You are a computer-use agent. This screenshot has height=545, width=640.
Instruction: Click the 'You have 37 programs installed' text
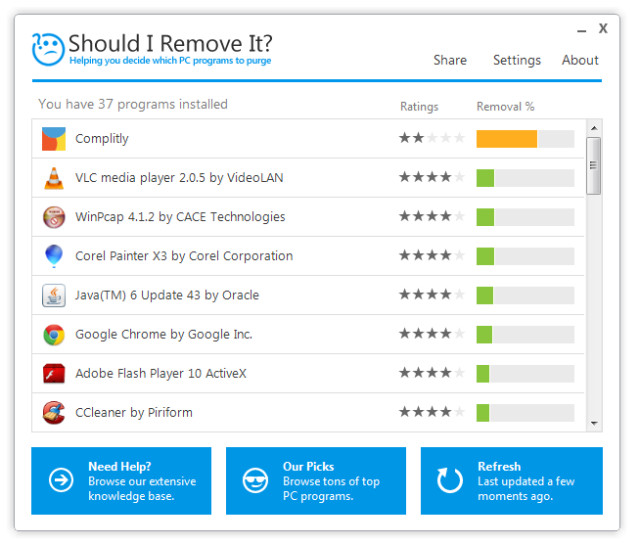(133, 105)
